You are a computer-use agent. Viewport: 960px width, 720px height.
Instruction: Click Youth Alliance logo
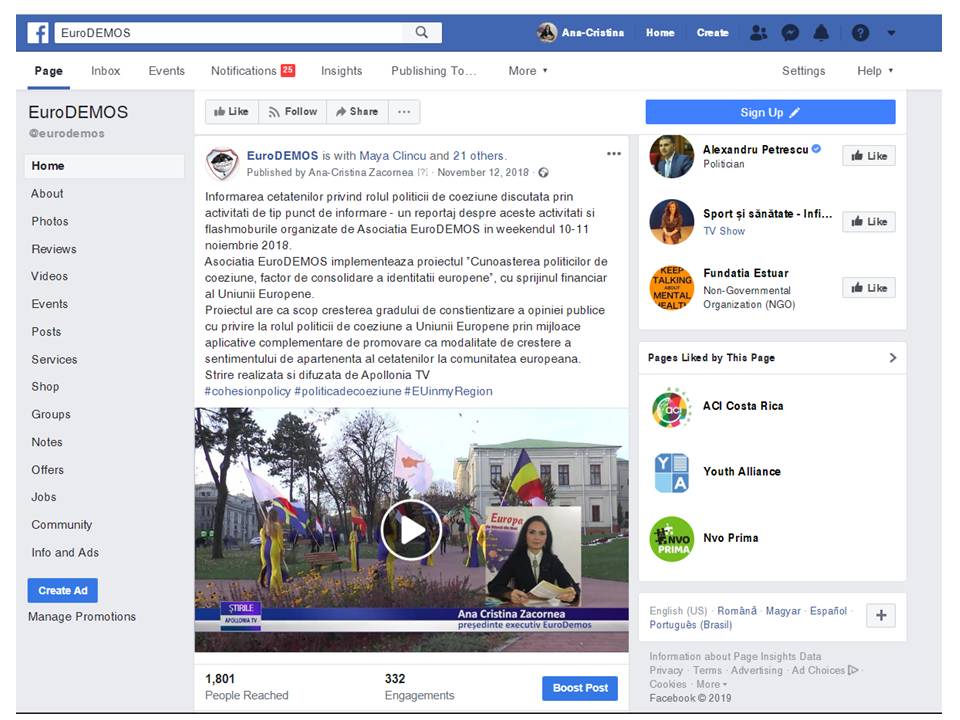672,473
